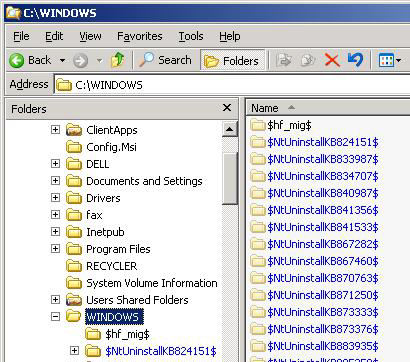Viewport: 410px width, 362px height.
Task: Expand the Inetpub tree node
Action: coord(55,231)
